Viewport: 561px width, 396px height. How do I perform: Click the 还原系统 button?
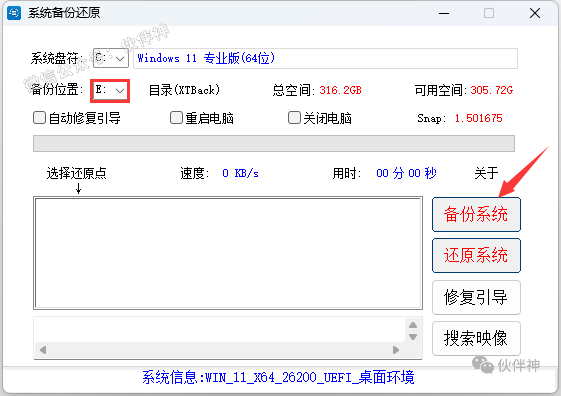(x=476, y=255)
